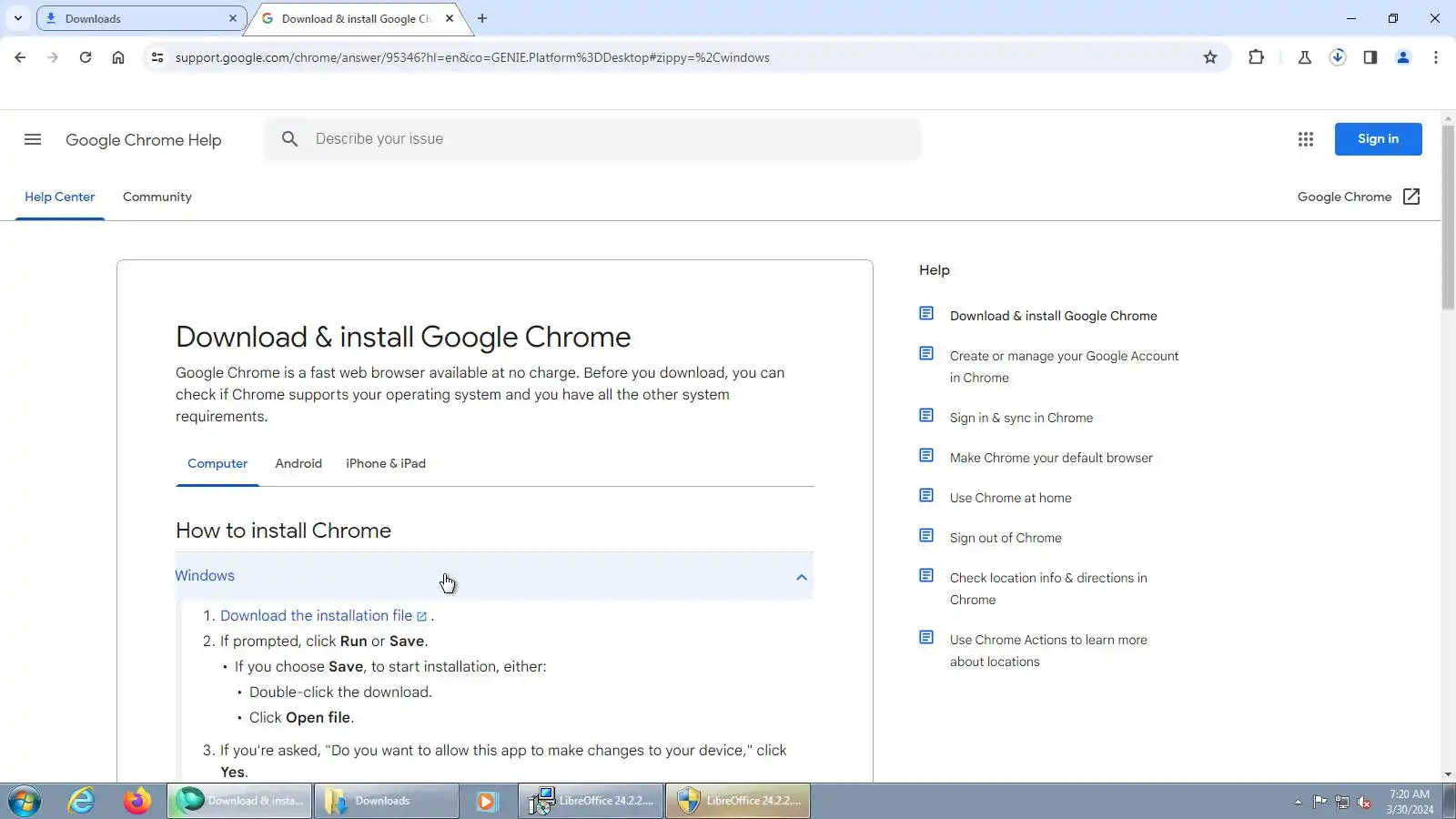The height and width of the screenshot is (819, 1456).
Task: Switch to the iPhone & iPad tab
Action: [x=386, y=463]
